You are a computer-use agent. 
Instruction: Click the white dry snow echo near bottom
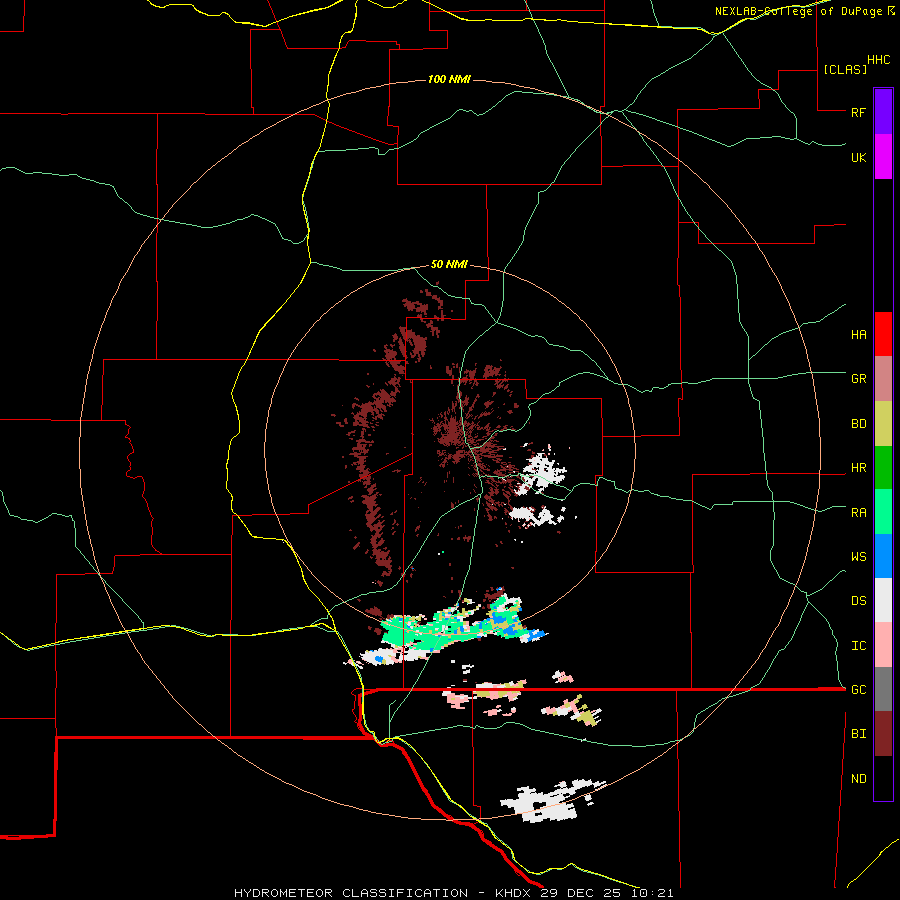click(x=548, y=801)
